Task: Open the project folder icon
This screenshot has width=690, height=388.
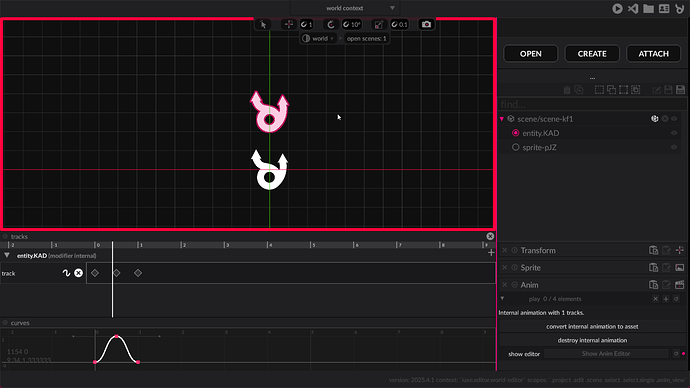Action: 648,8
